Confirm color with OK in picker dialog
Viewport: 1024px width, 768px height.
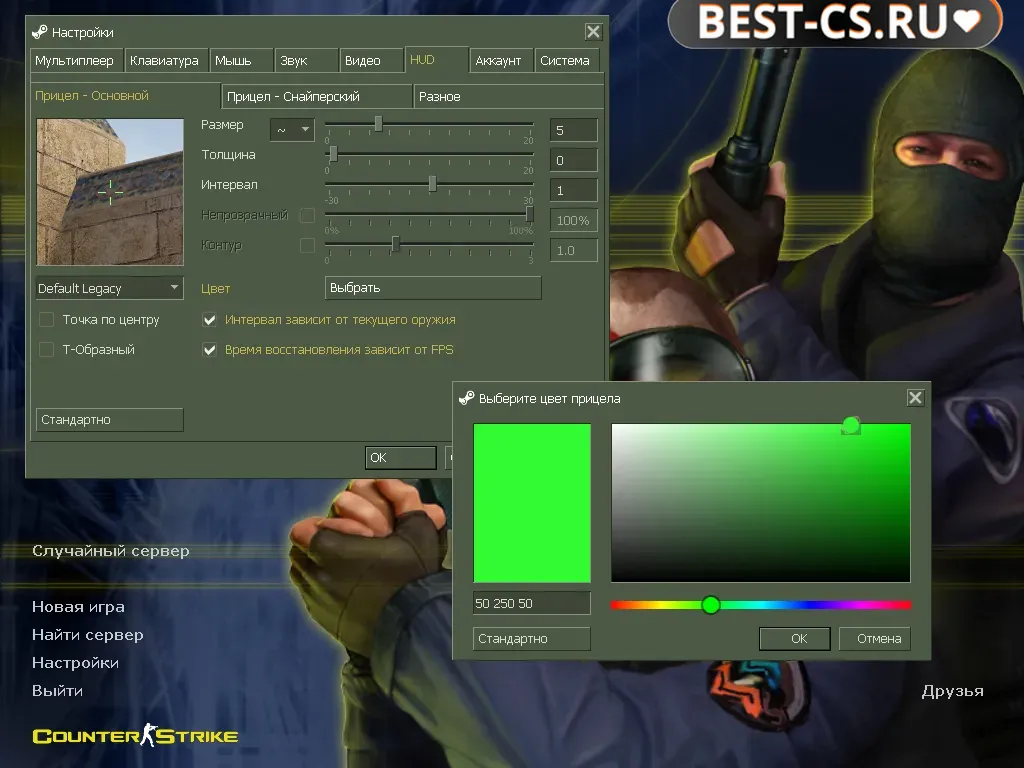point(795,638)
